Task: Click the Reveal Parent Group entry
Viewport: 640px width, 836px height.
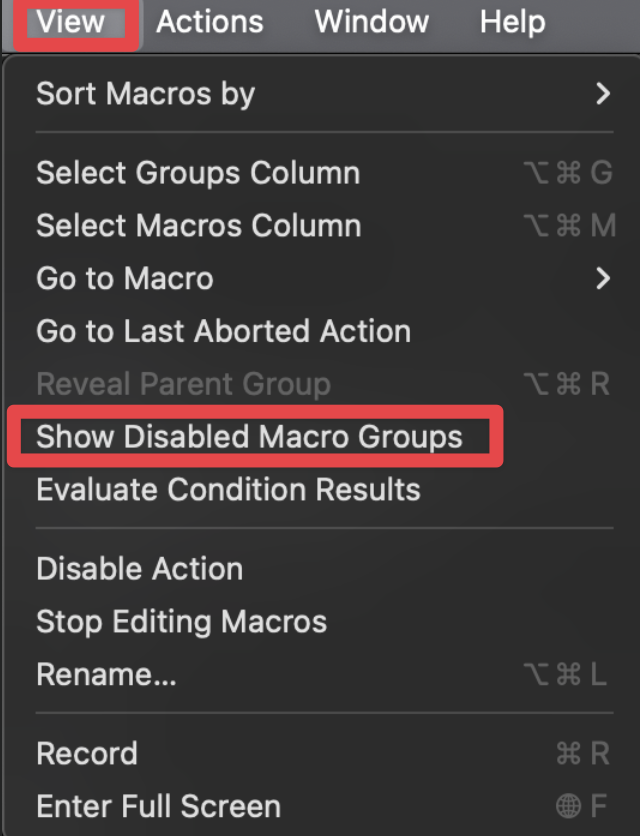Action: pos(183,384)
